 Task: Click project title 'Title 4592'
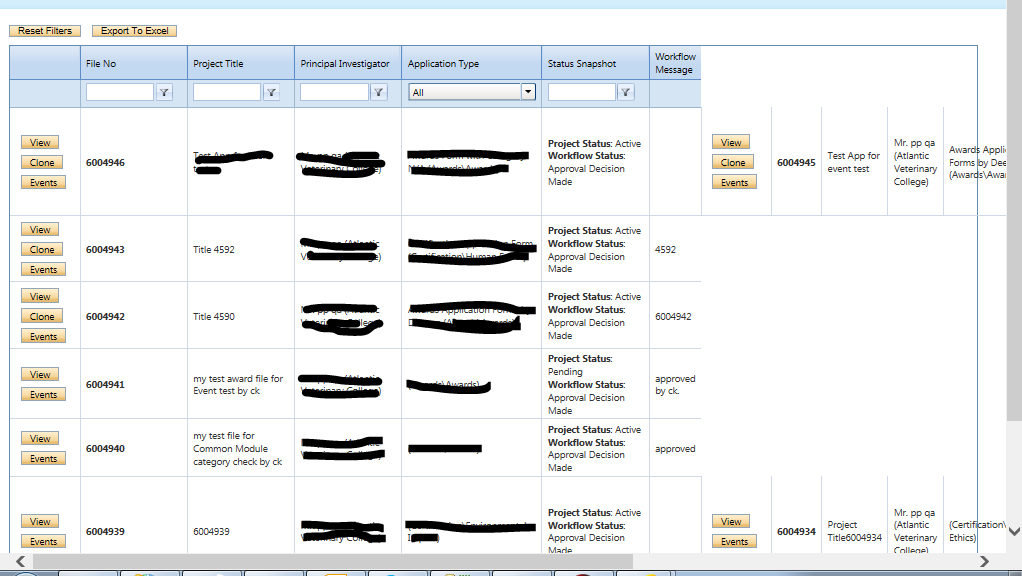[x=214, y=250]
